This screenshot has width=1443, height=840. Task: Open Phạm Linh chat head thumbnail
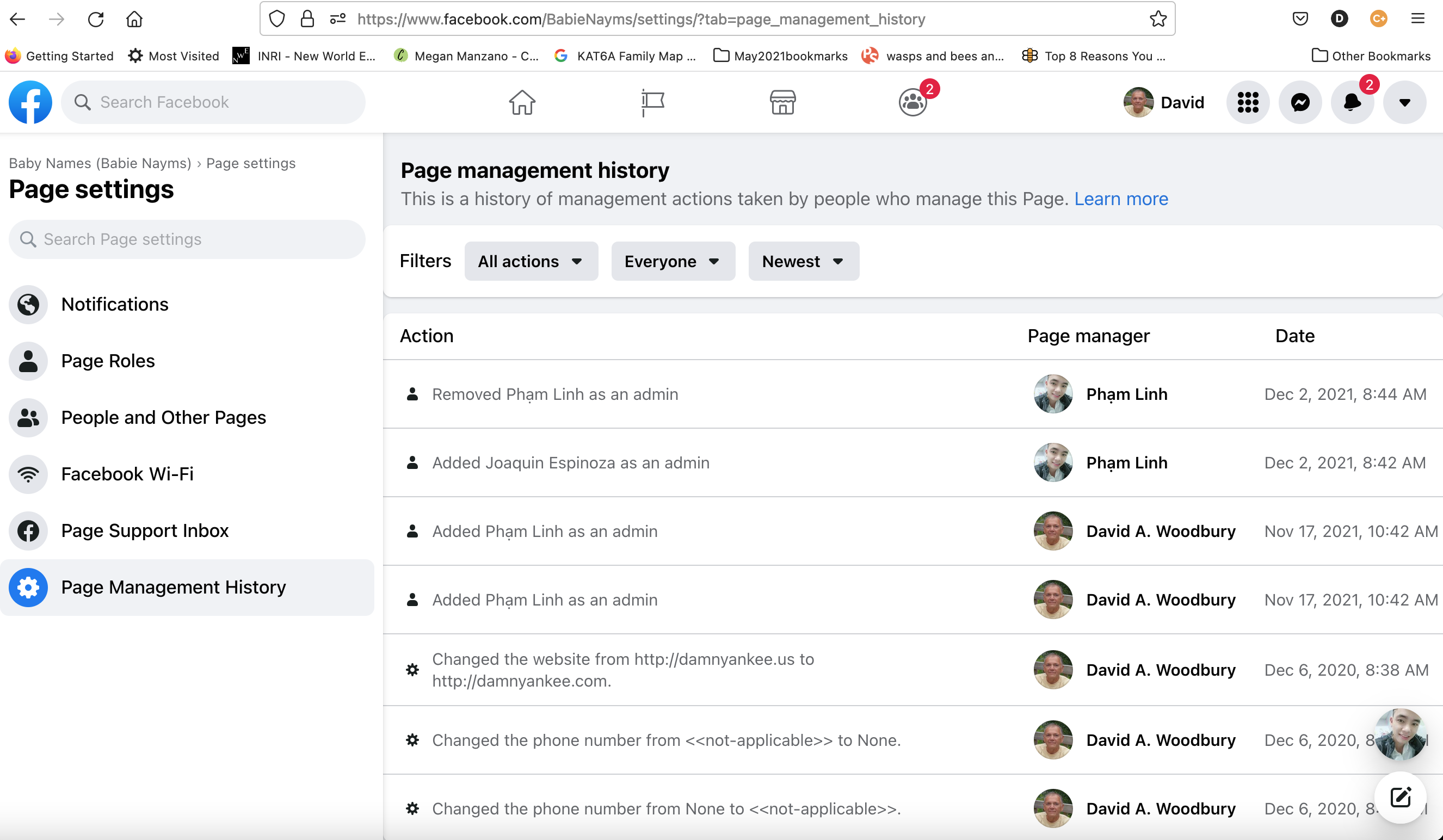pos(1400,734)
